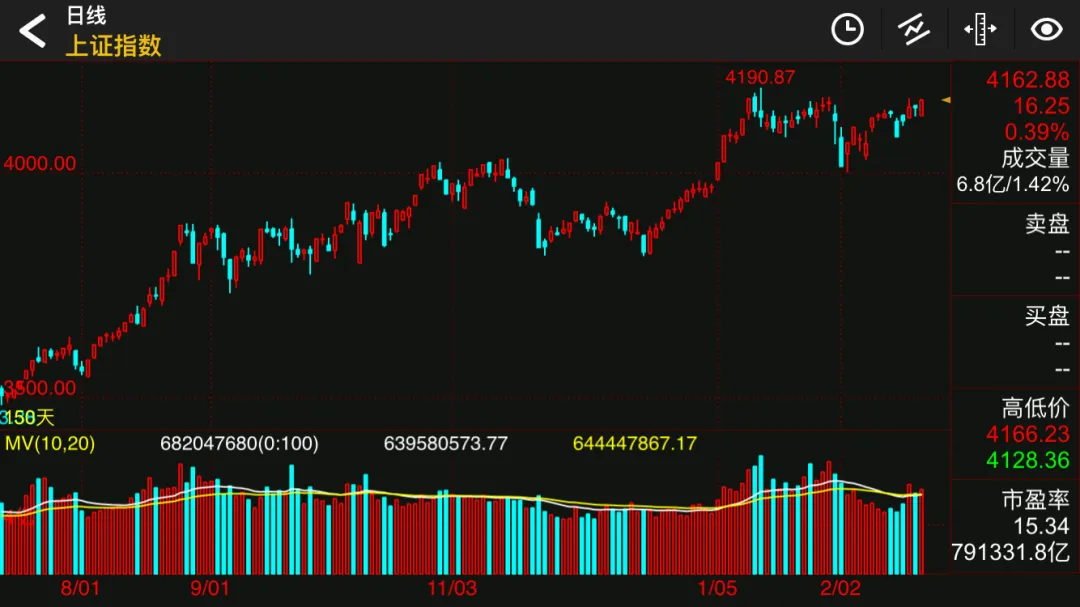Tap the 9/01 date marker
Viewport: 1080px width, 607px height.
[209, 588]
